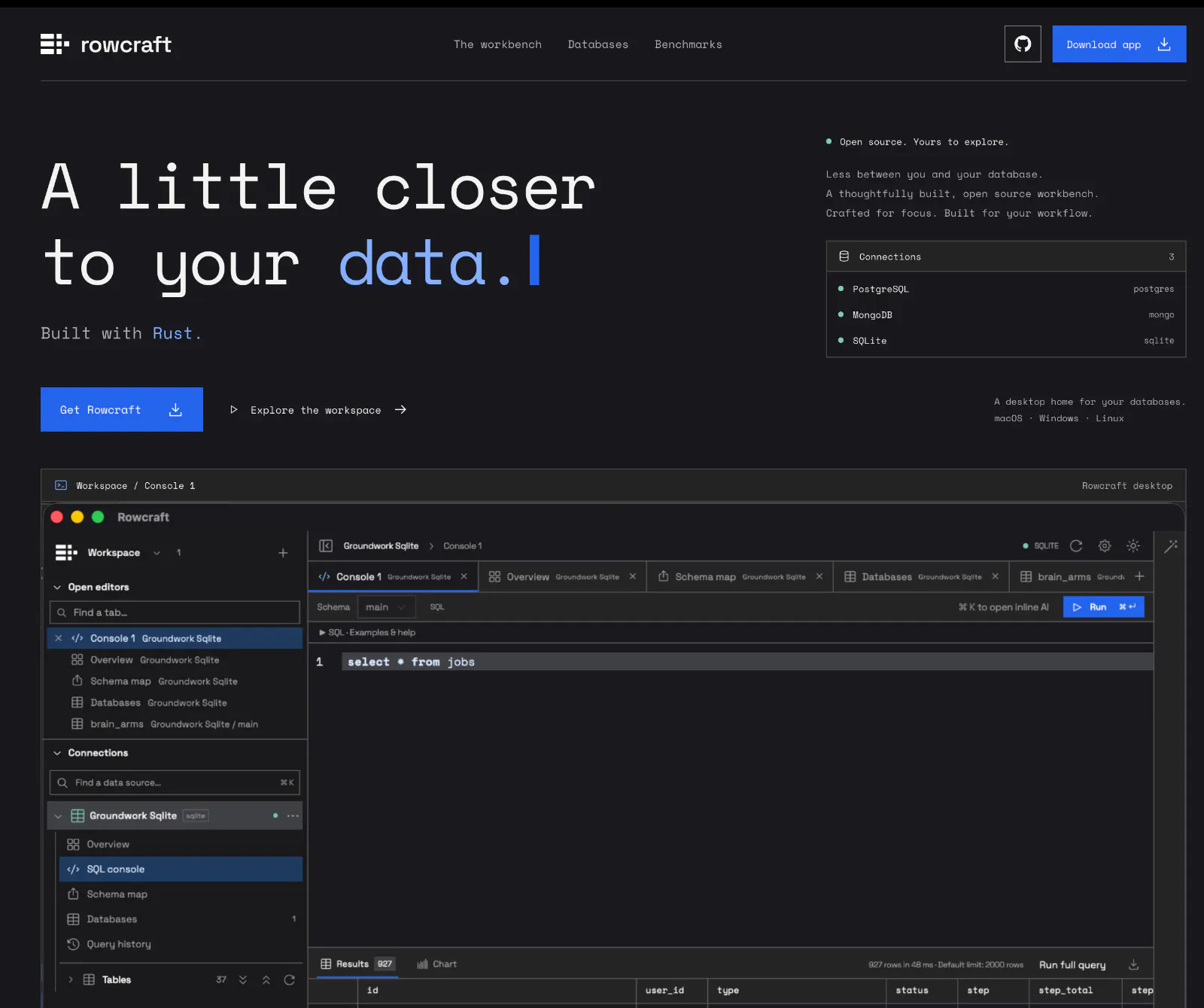The image size is (1204, 1008).
Task: Click the plus icon next to Workspace
Action: [x=283, y=553]
